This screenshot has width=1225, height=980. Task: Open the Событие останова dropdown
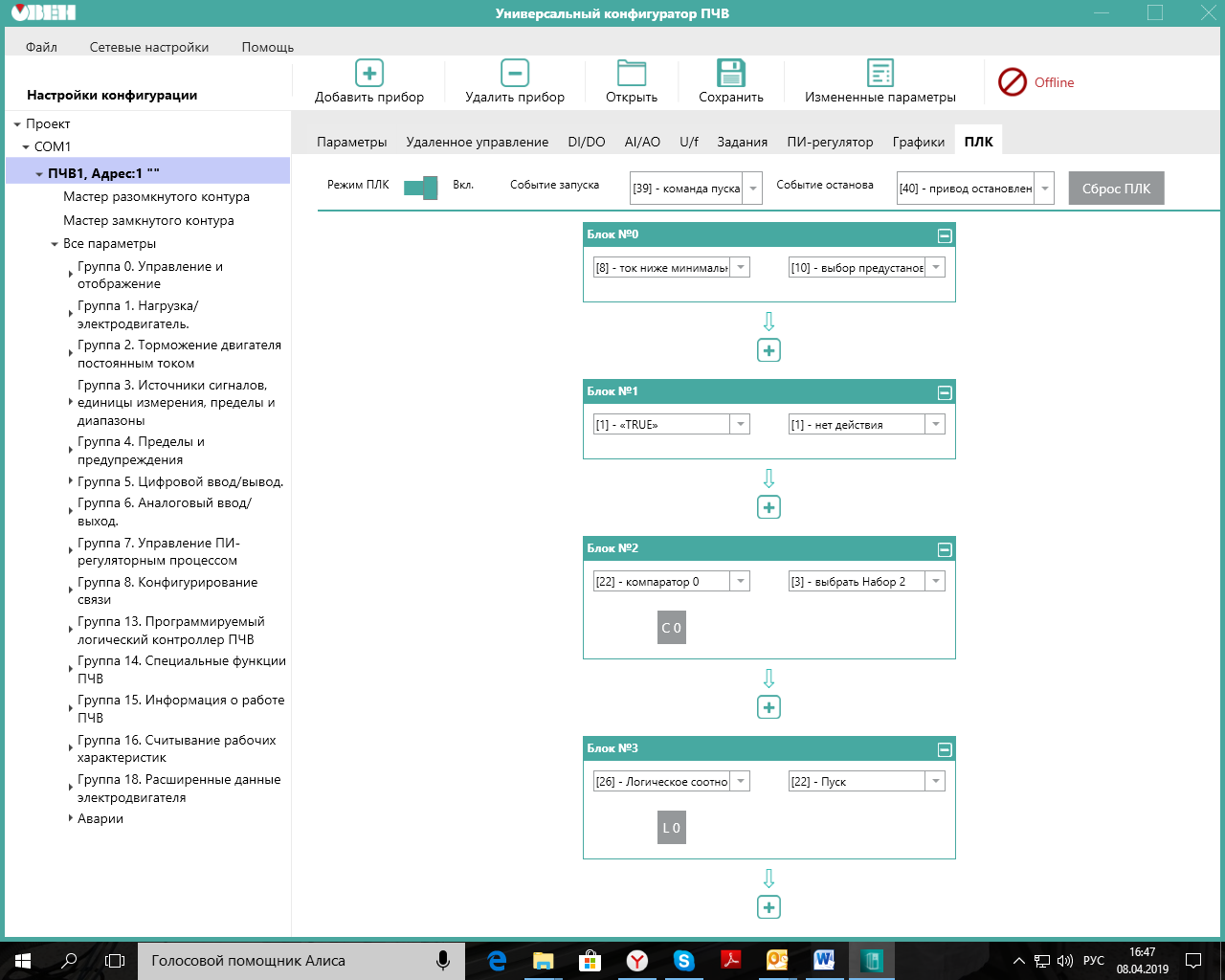[1045, 189]
